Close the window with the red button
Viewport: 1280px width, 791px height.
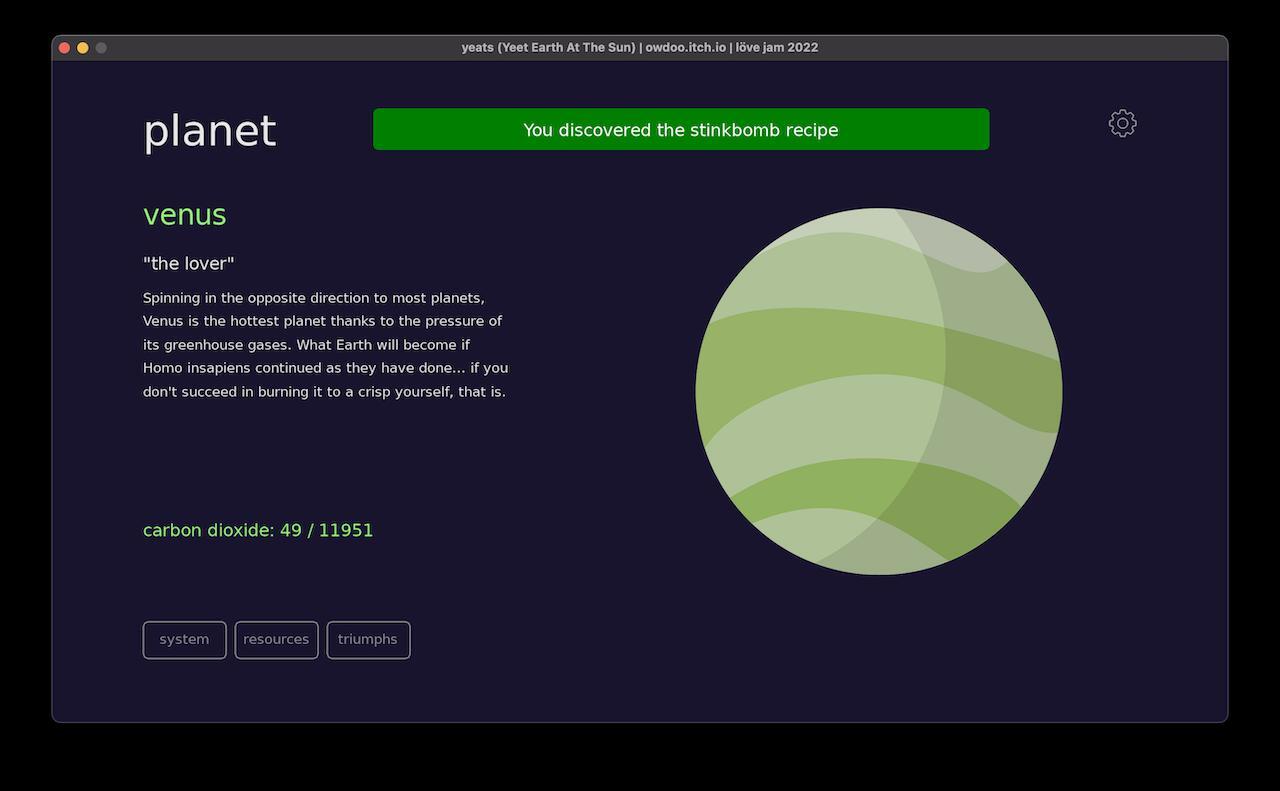pyautogui.click(x=65, y=48)
